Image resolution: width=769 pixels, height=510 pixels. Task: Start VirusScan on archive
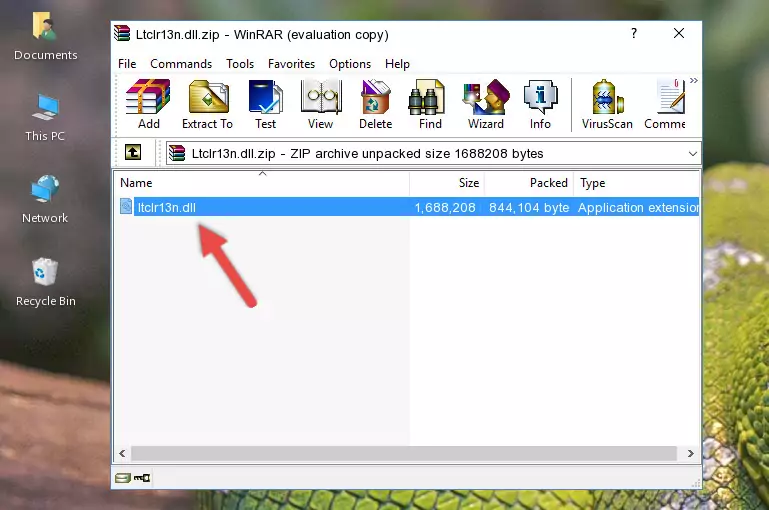[x=607, y=104]
